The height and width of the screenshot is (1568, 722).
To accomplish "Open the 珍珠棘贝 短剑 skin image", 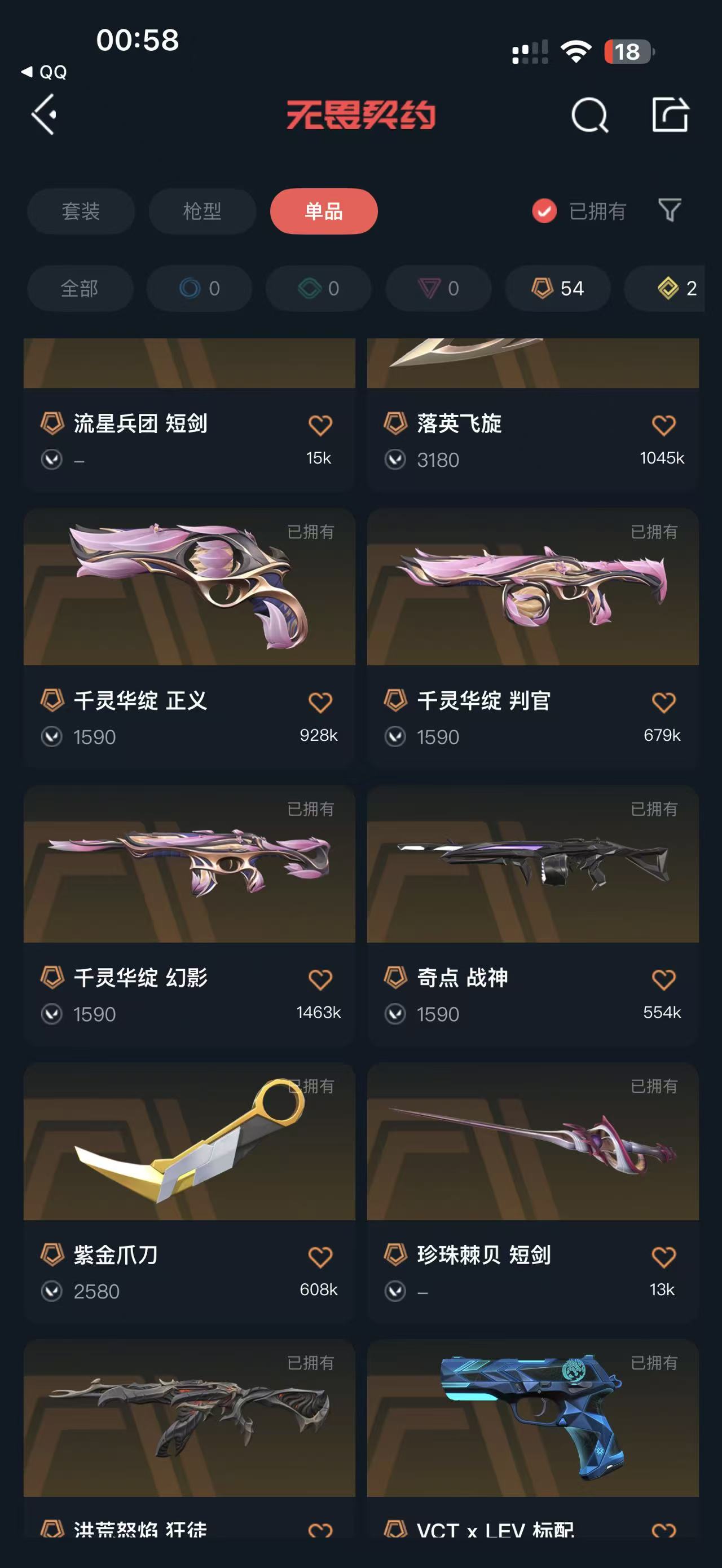I will click(x=532, y=1141).
